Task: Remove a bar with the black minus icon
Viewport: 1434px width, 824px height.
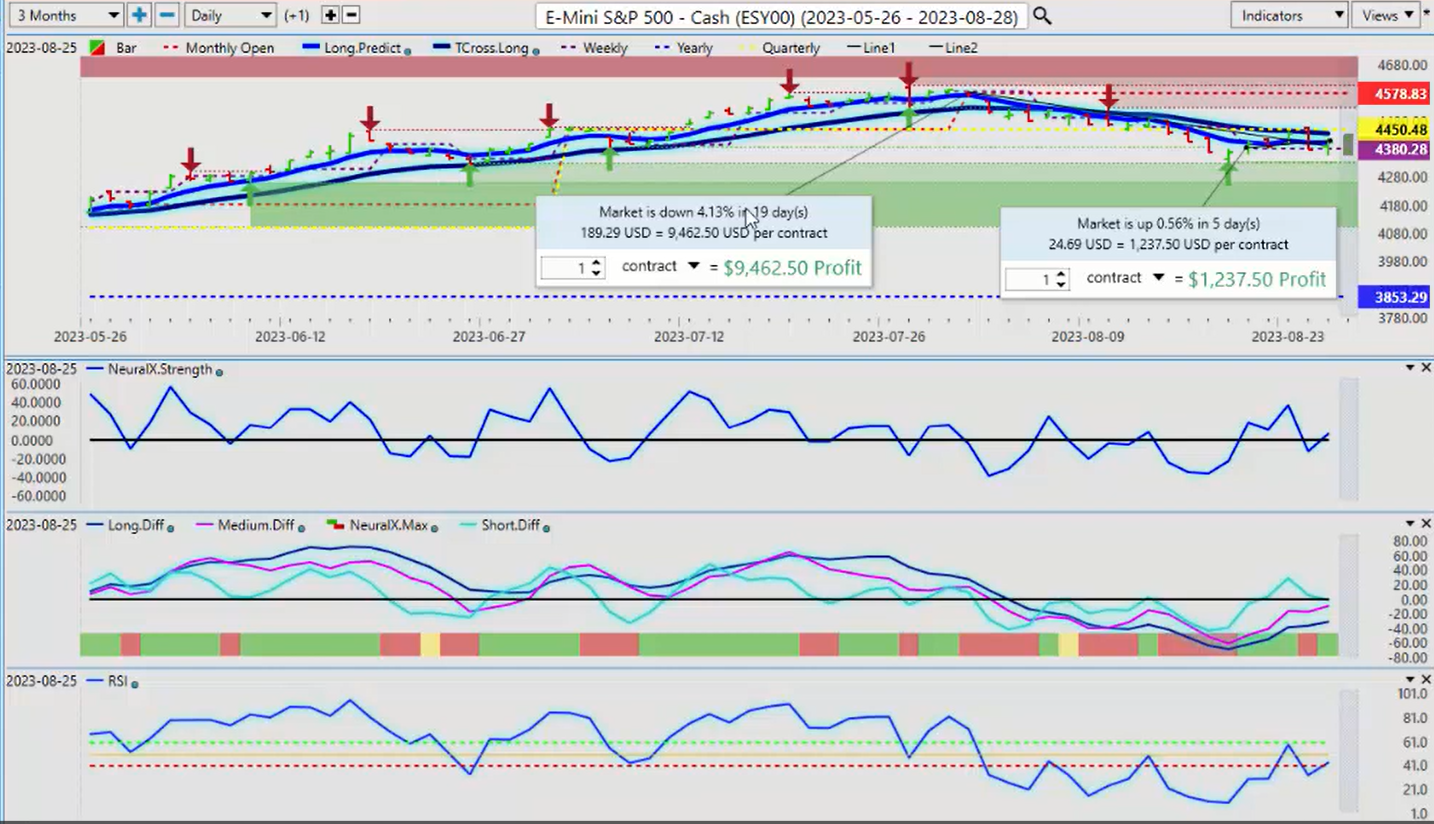Action: [x=351, y=15]
